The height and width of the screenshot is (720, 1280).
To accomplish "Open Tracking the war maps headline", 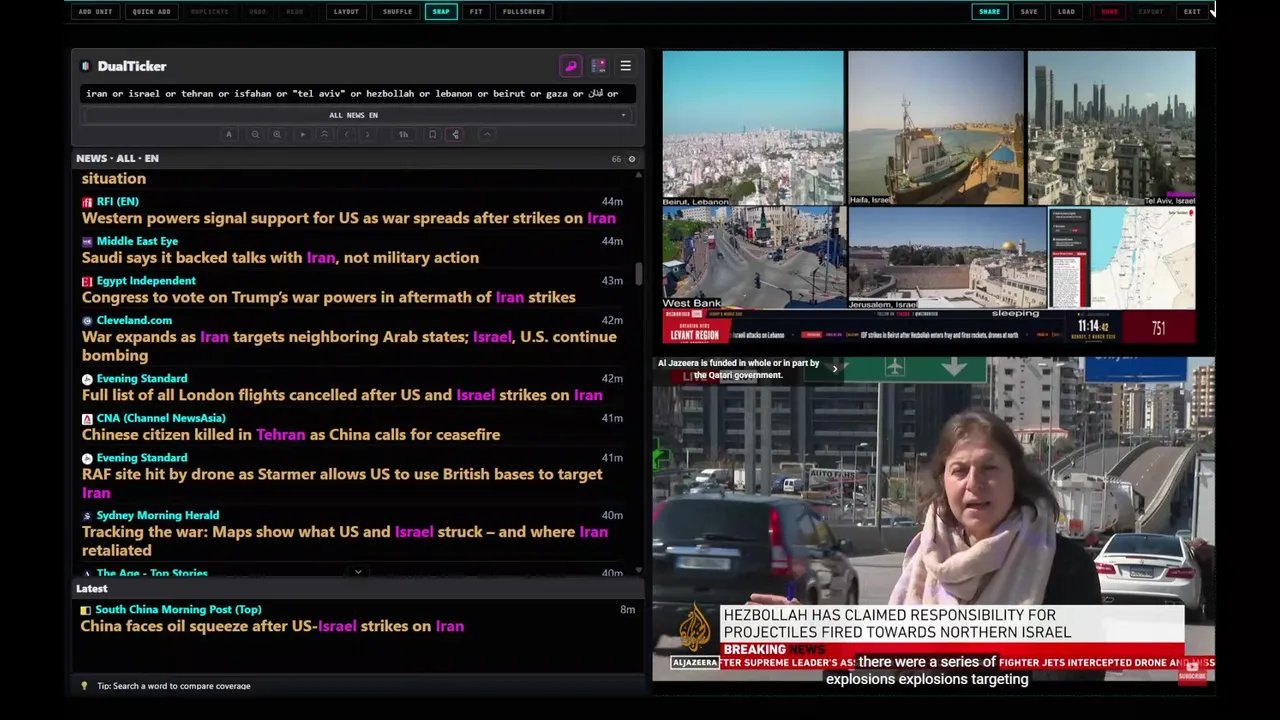I will click(345, 541).
